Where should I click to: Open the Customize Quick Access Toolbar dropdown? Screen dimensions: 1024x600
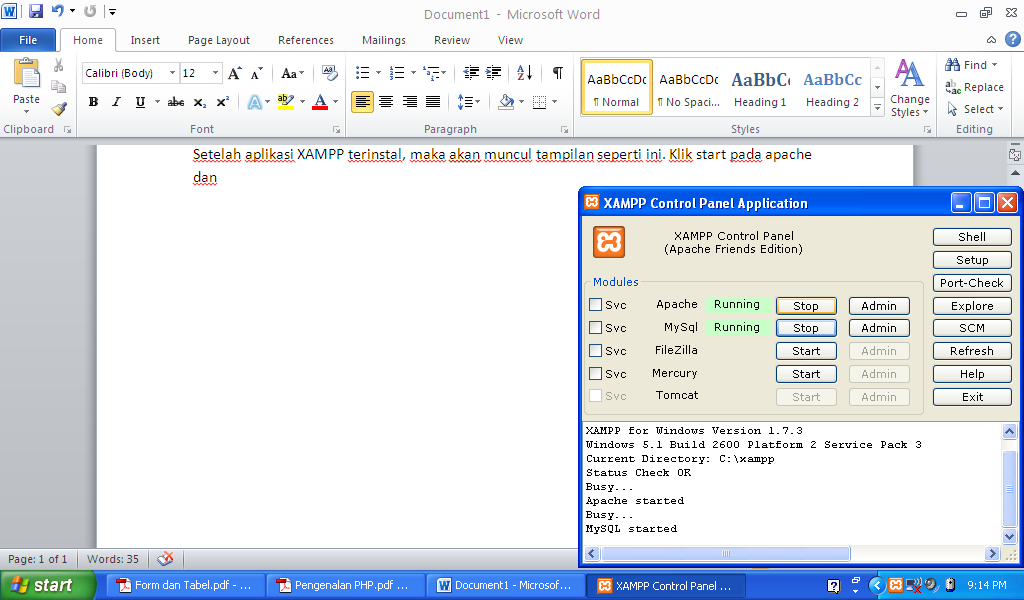point(112,11)
